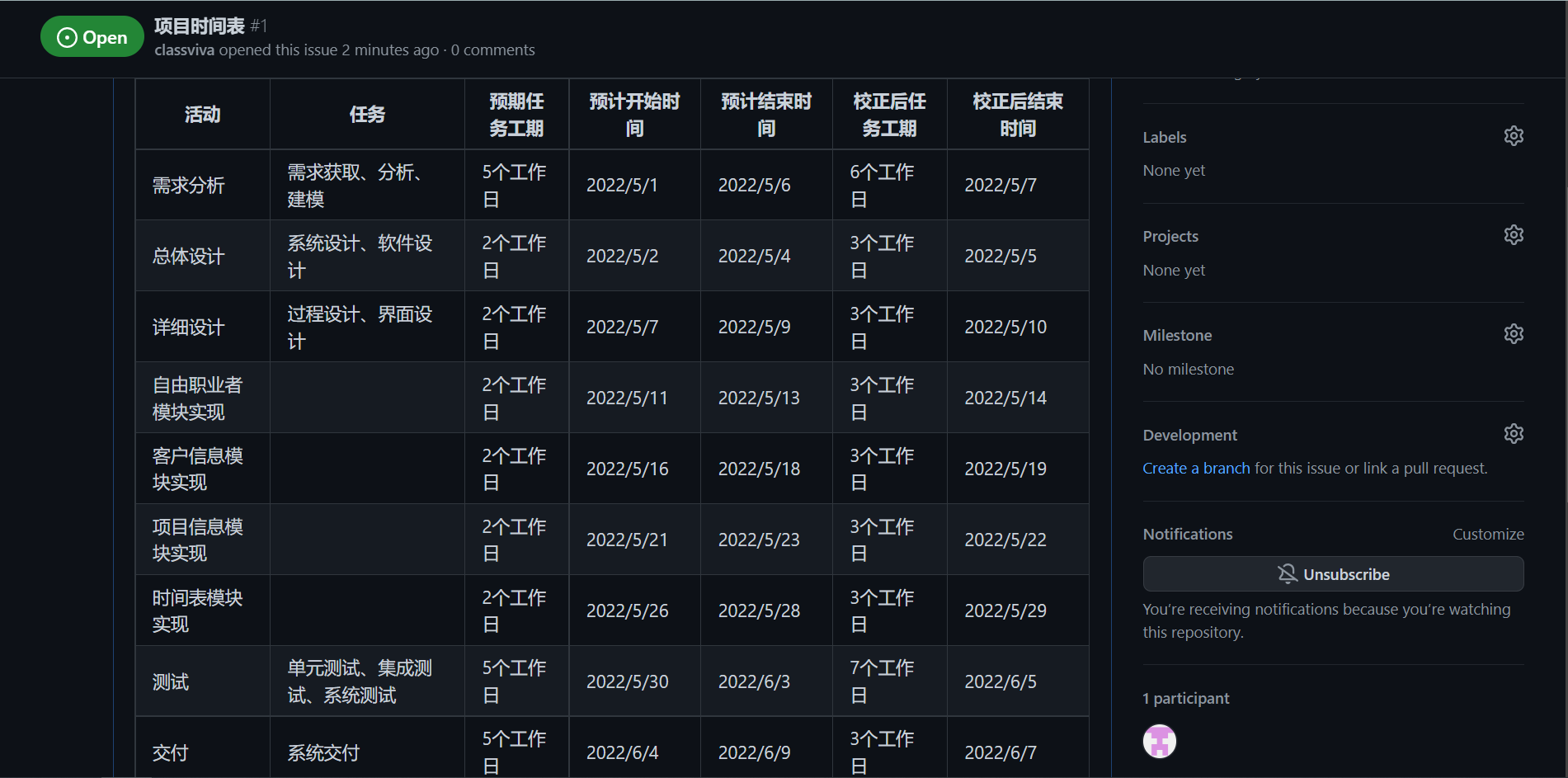Expand the Projects sidebar section heading
The height and width of the screenshot is (778, 1568).
[x=1170, y=236]
